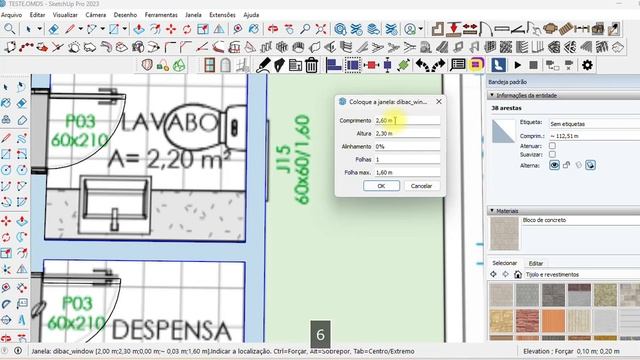Toggle the cast shadows icon in Alterna row
640x360 pixels.
(591, 165)
